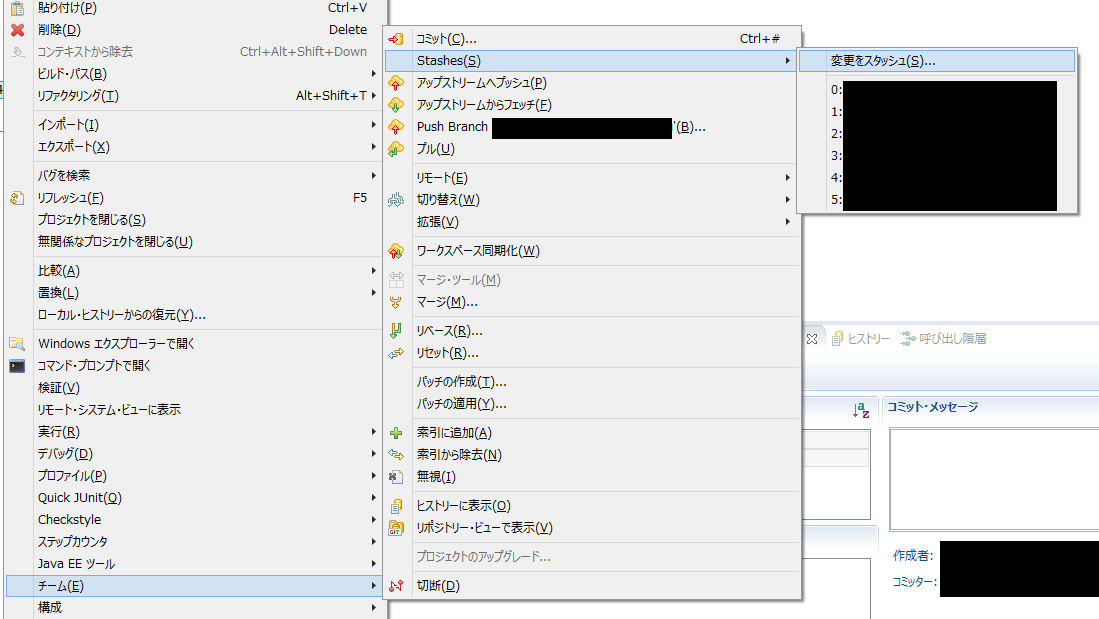Select デバッグ(D) menu entry
Screen dimensions: 1099x619
(x=194, y=454)
